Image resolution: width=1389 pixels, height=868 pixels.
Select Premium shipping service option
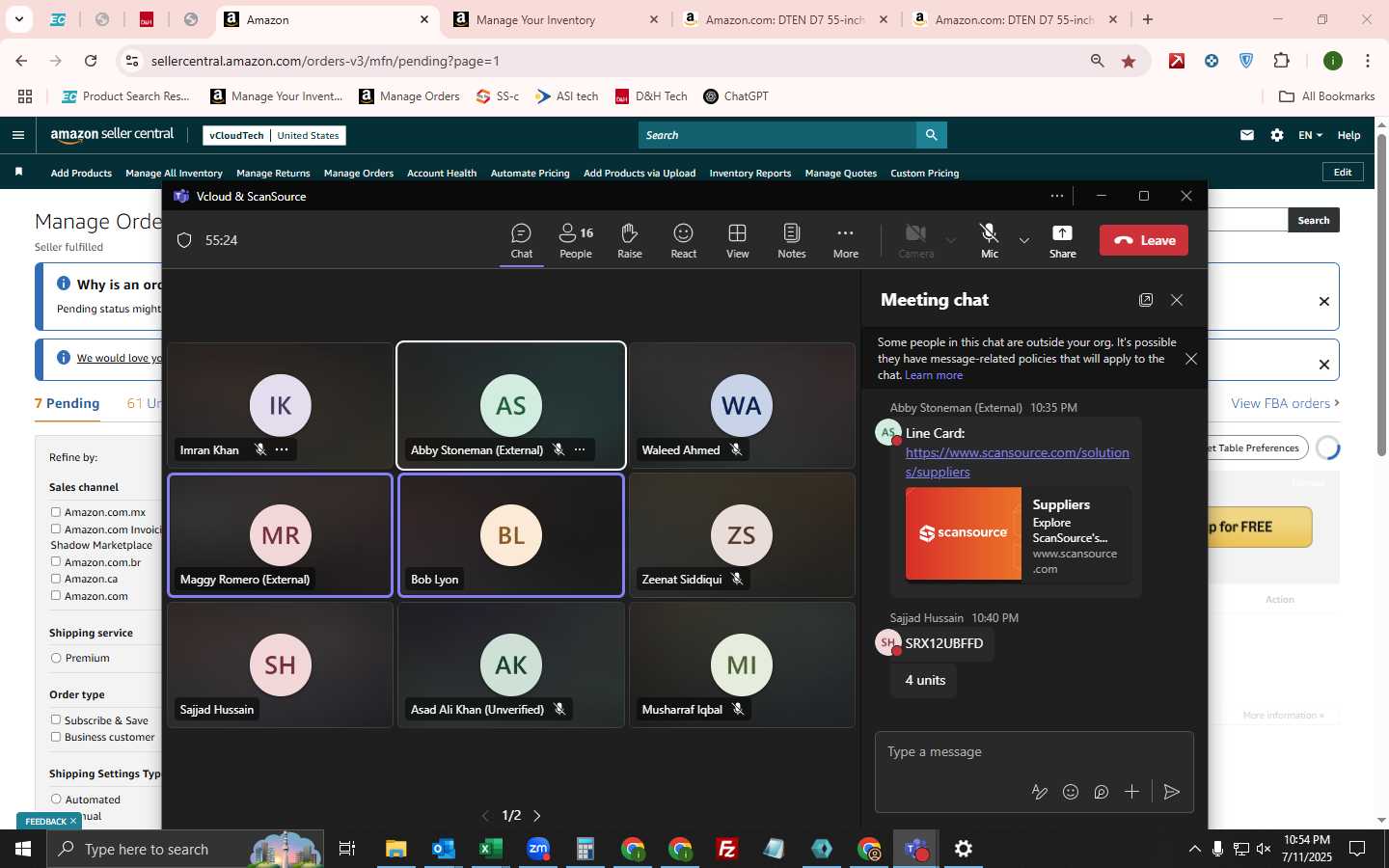point(56,658)
